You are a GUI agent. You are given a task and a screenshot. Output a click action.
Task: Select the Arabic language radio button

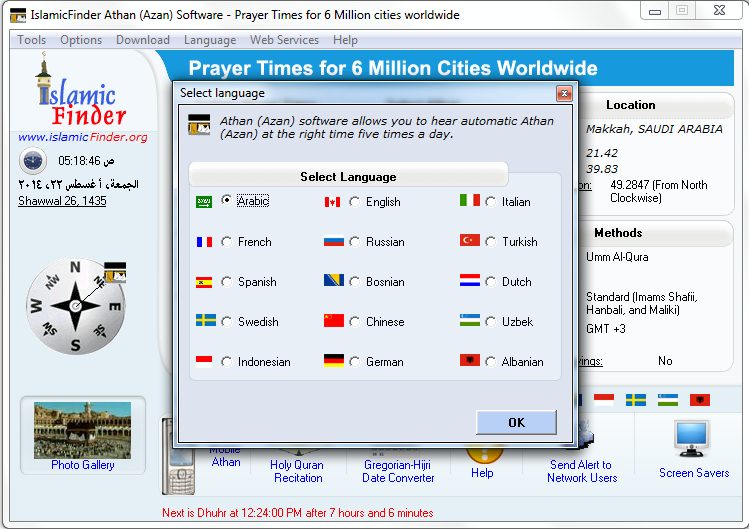click(226, 201)
